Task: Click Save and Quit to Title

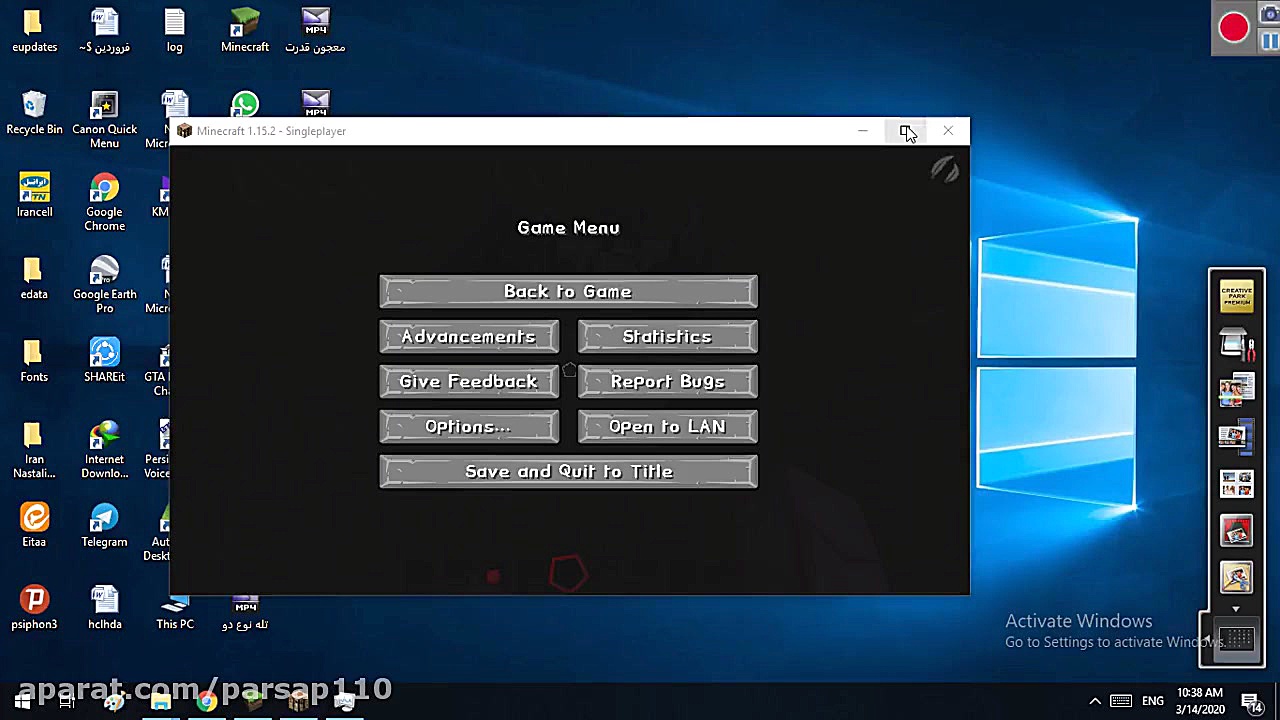Action: [x=568, y=472]
